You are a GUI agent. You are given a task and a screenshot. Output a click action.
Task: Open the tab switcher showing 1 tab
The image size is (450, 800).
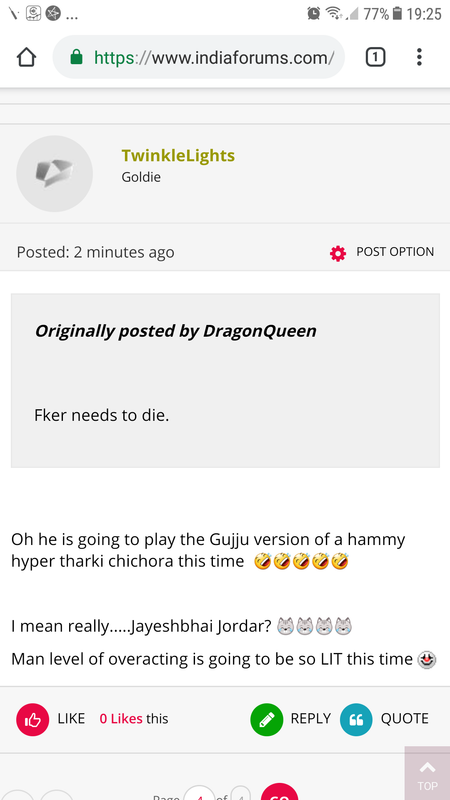coord(375,57)
